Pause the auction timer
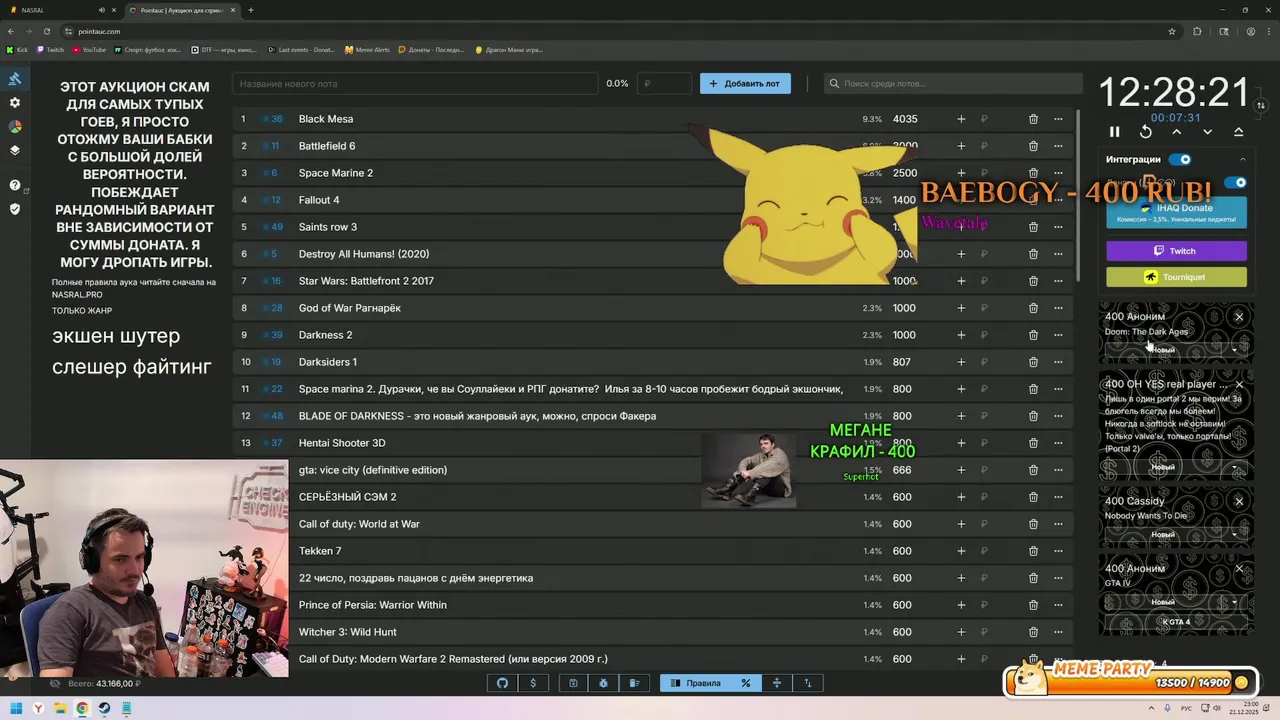The width and height of the screenshot is (1280, 720). (x=1115, y=132)
